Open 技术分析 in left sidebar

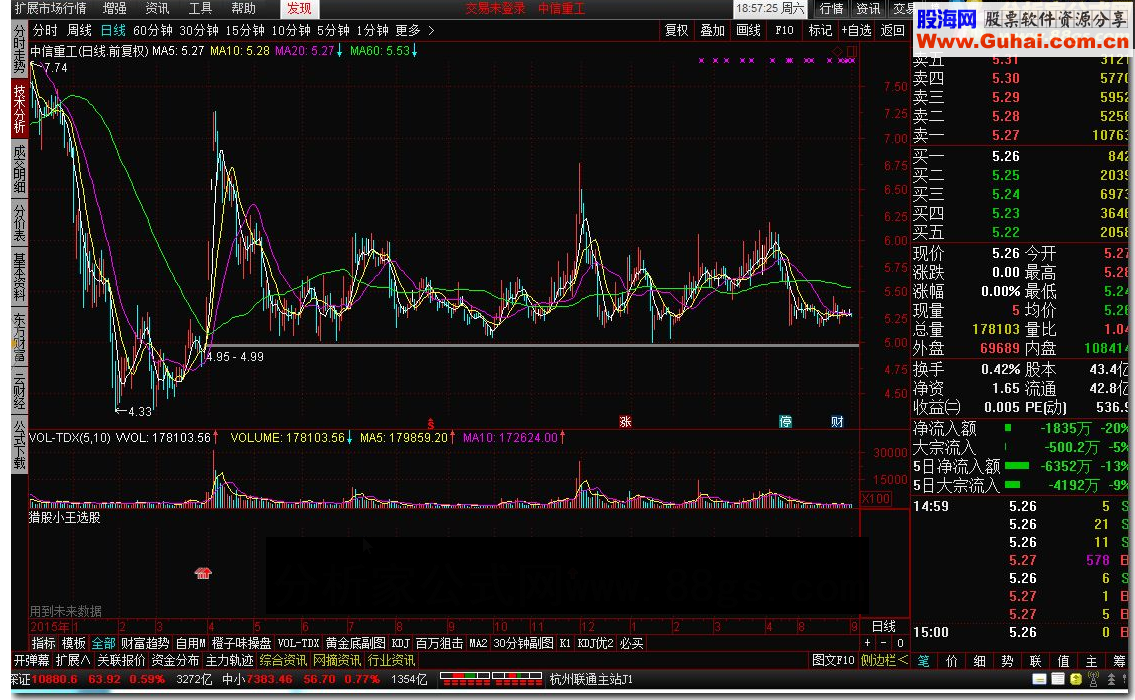[20, 109]
